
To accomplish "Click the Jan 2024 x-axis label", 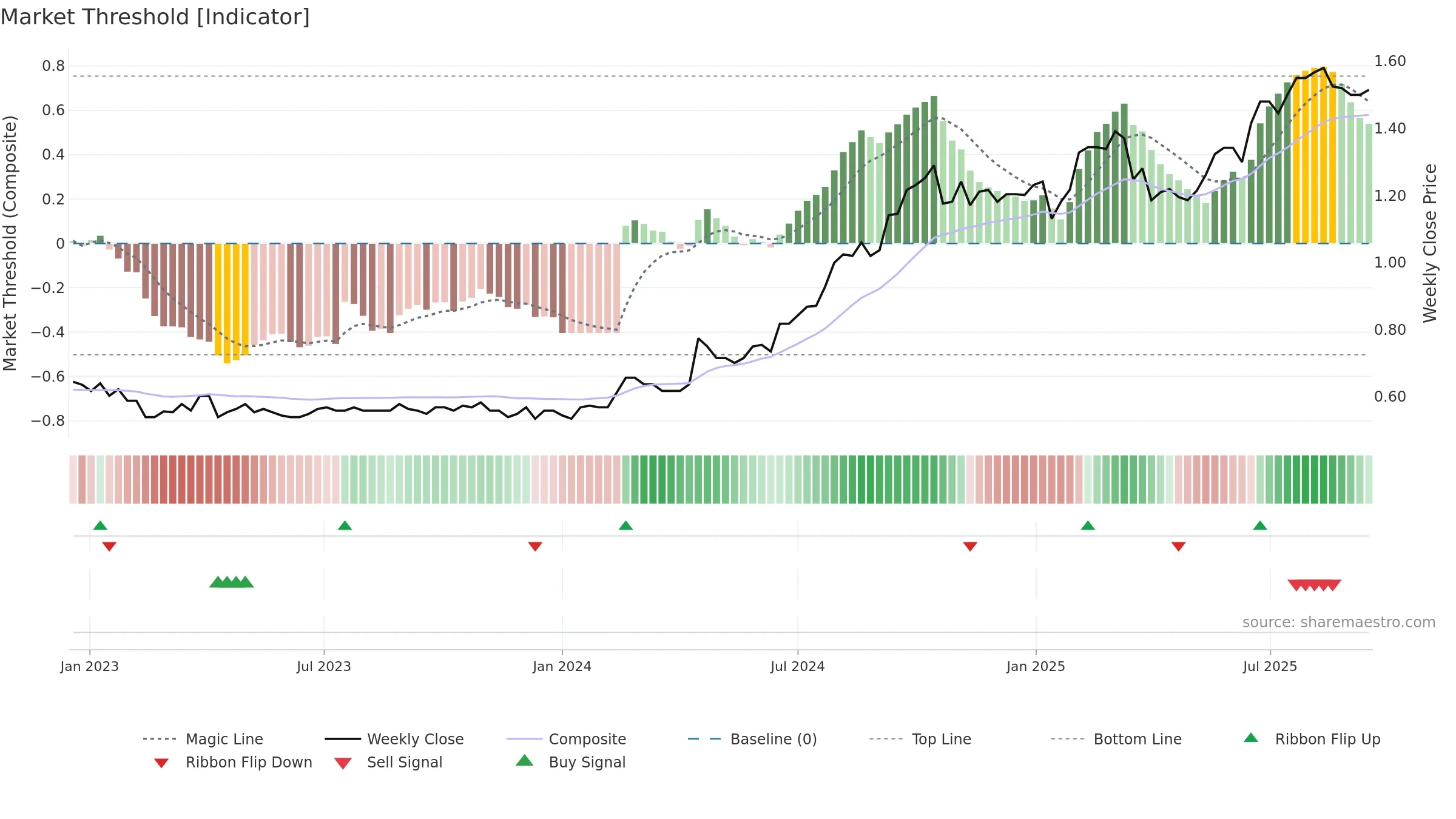I will tap(562, 666).
